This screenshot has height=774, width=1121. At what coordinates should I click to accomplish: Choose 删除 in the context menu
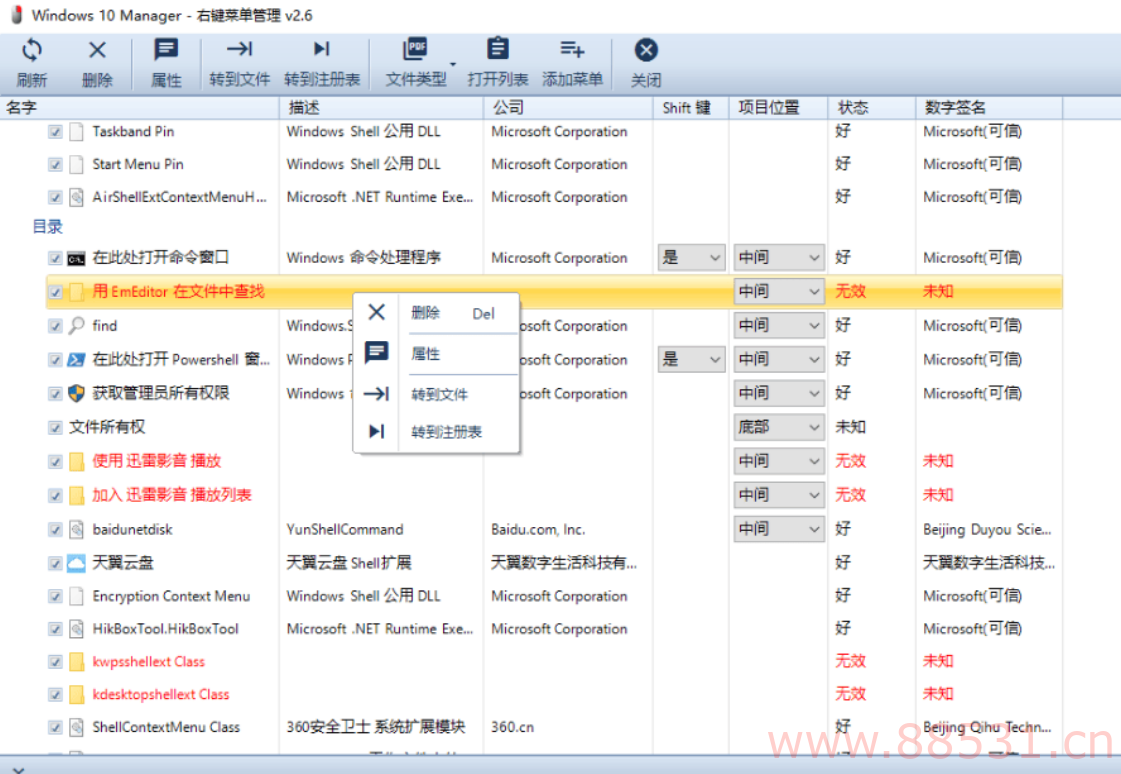tap(436, 313)
